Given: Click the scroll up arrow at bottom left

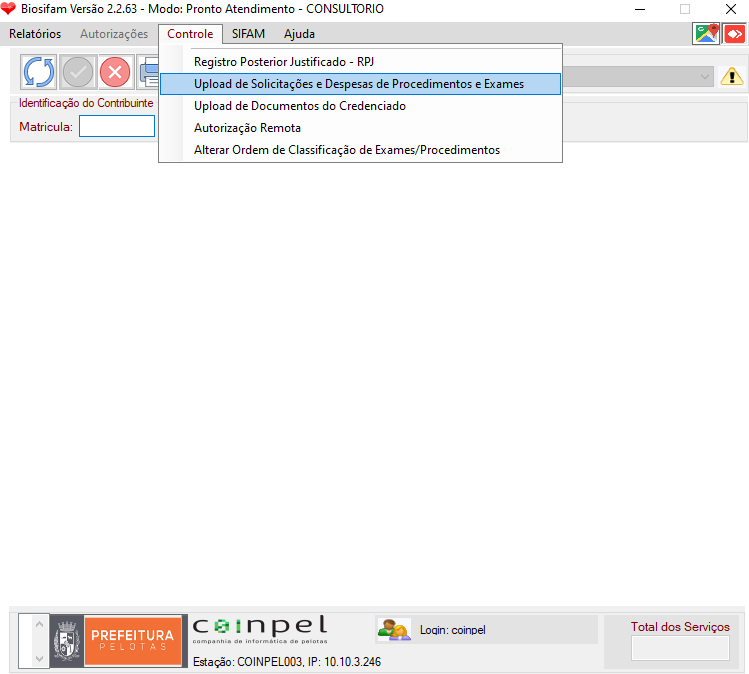Looking at the screenshot, I should point(40,624).
